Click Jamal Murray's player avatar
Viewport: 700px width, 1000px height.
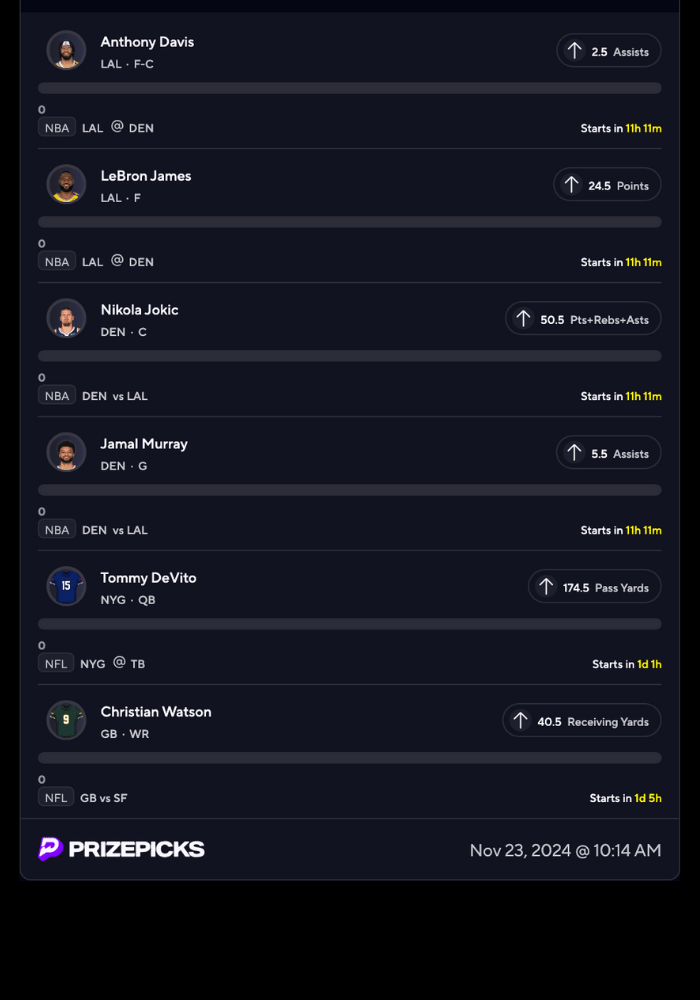[66, 452]
